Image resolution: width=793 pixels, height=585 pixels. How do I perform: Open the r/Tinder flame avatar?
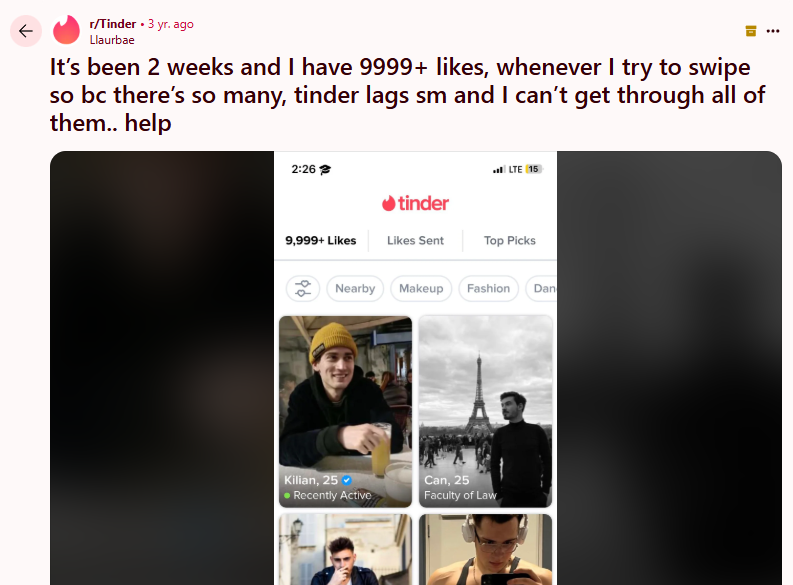tap(66, 30)
